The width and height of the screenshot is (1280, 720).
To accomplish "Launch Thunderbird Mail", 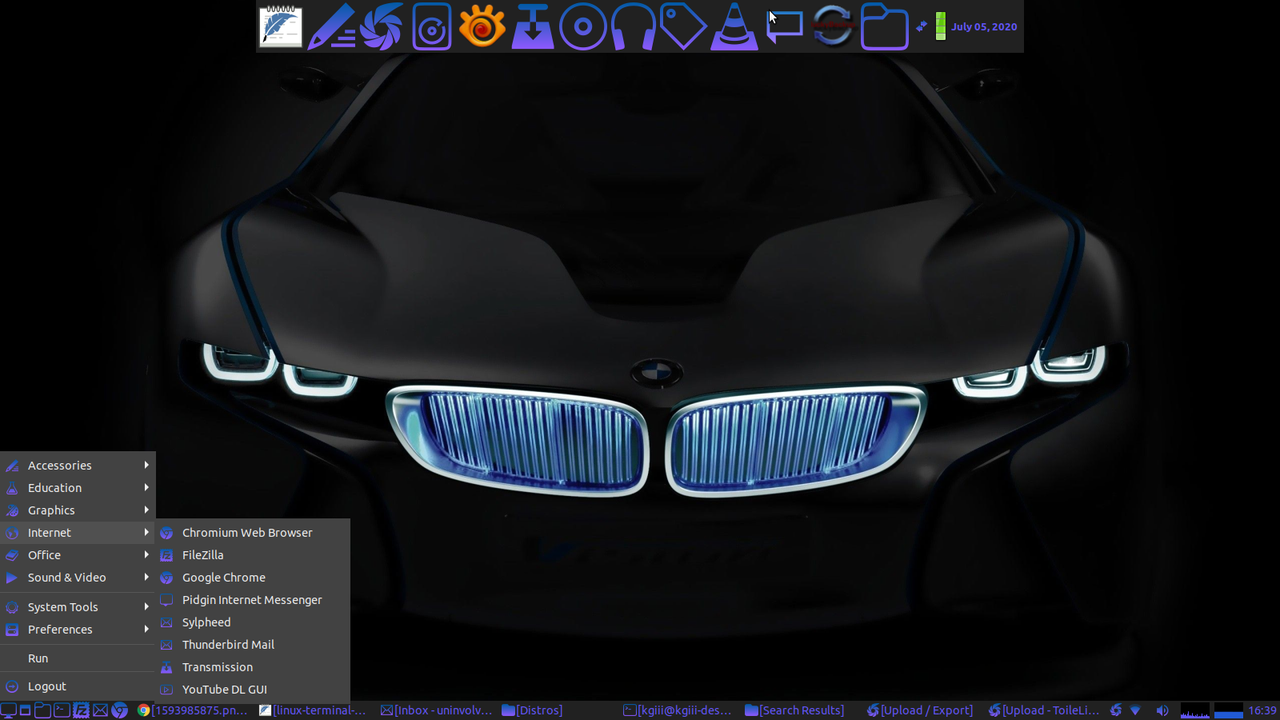I will [x=253, y=645].
